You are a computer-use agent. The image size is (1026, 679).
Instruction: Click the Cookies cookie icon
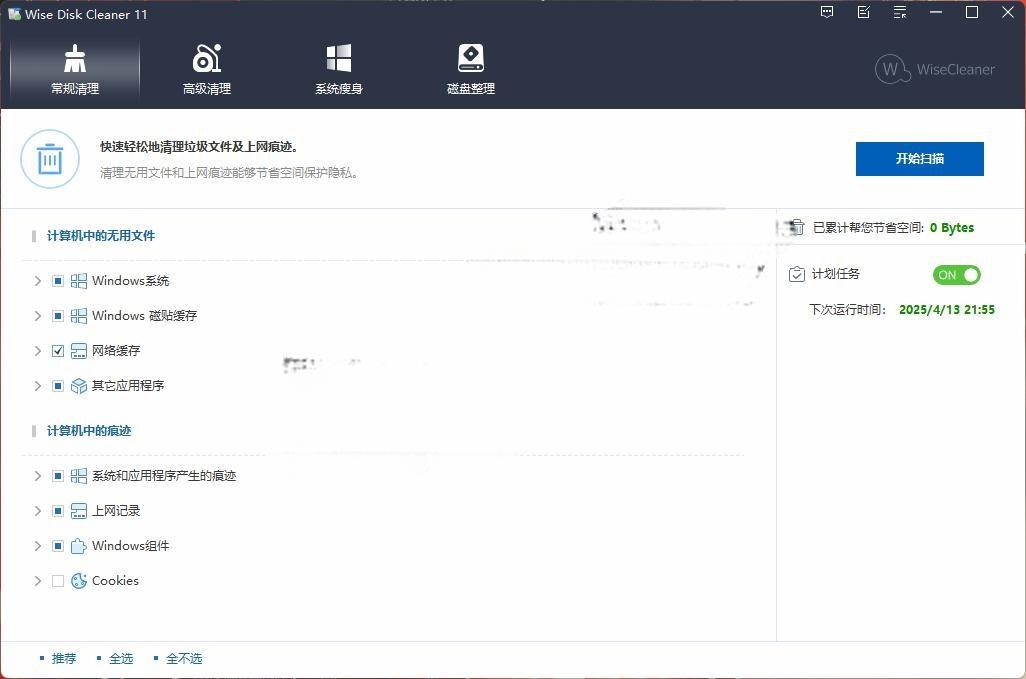point(79,581)
